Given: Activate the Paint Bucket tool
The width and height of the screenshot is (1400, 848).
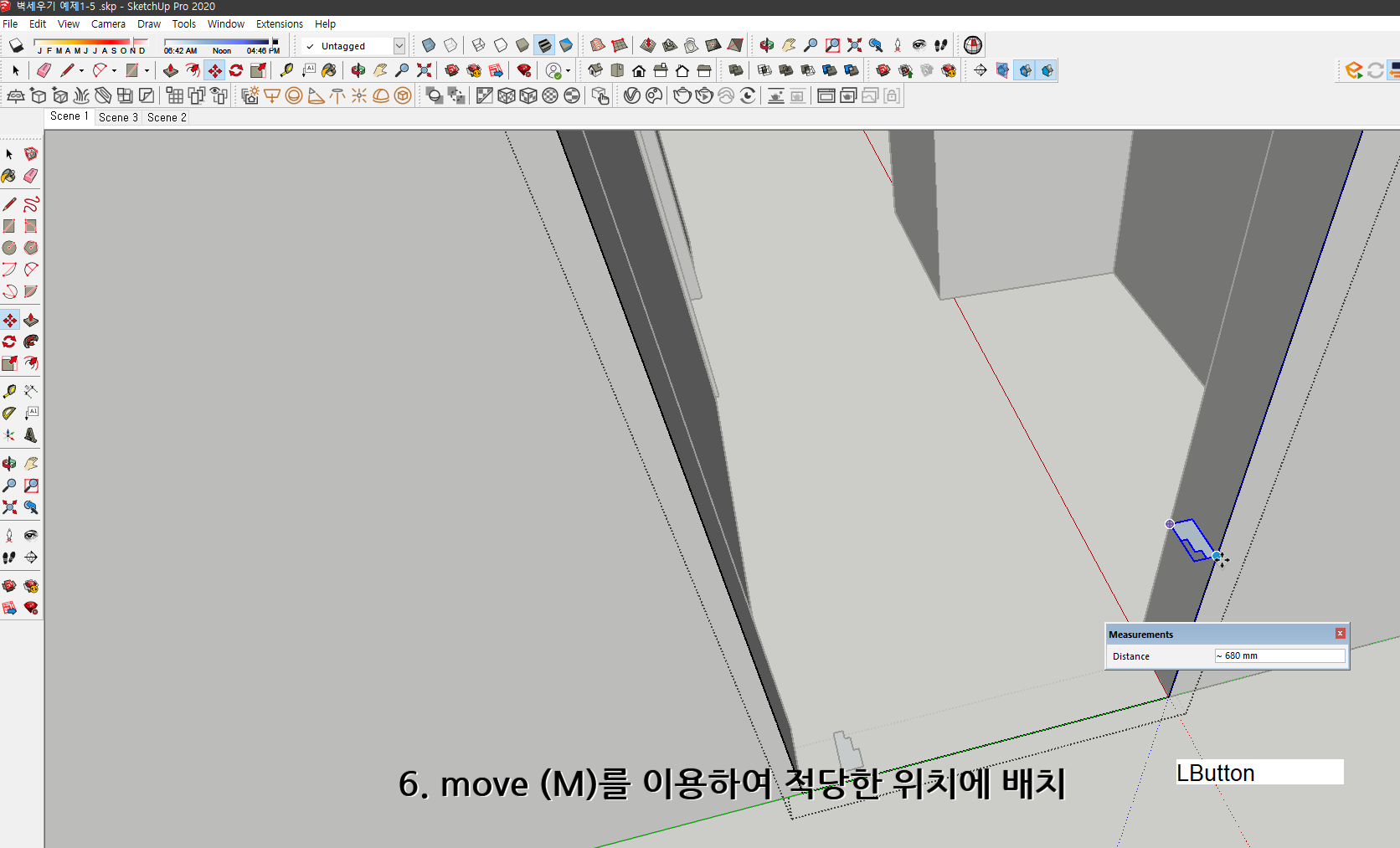Looking at the screenshot, I should tap(10, 176).
